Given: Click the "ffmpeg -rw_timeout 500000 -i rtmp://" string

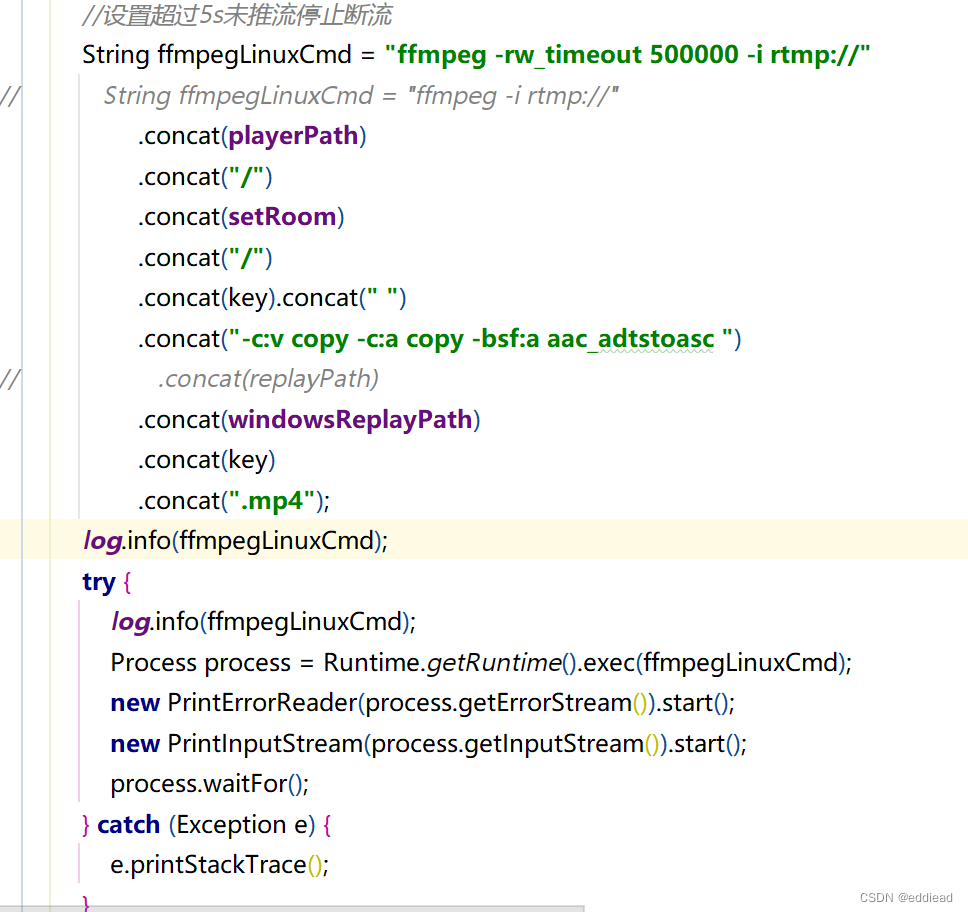Looking at the screenshot, I should click(x=627, y=55).
